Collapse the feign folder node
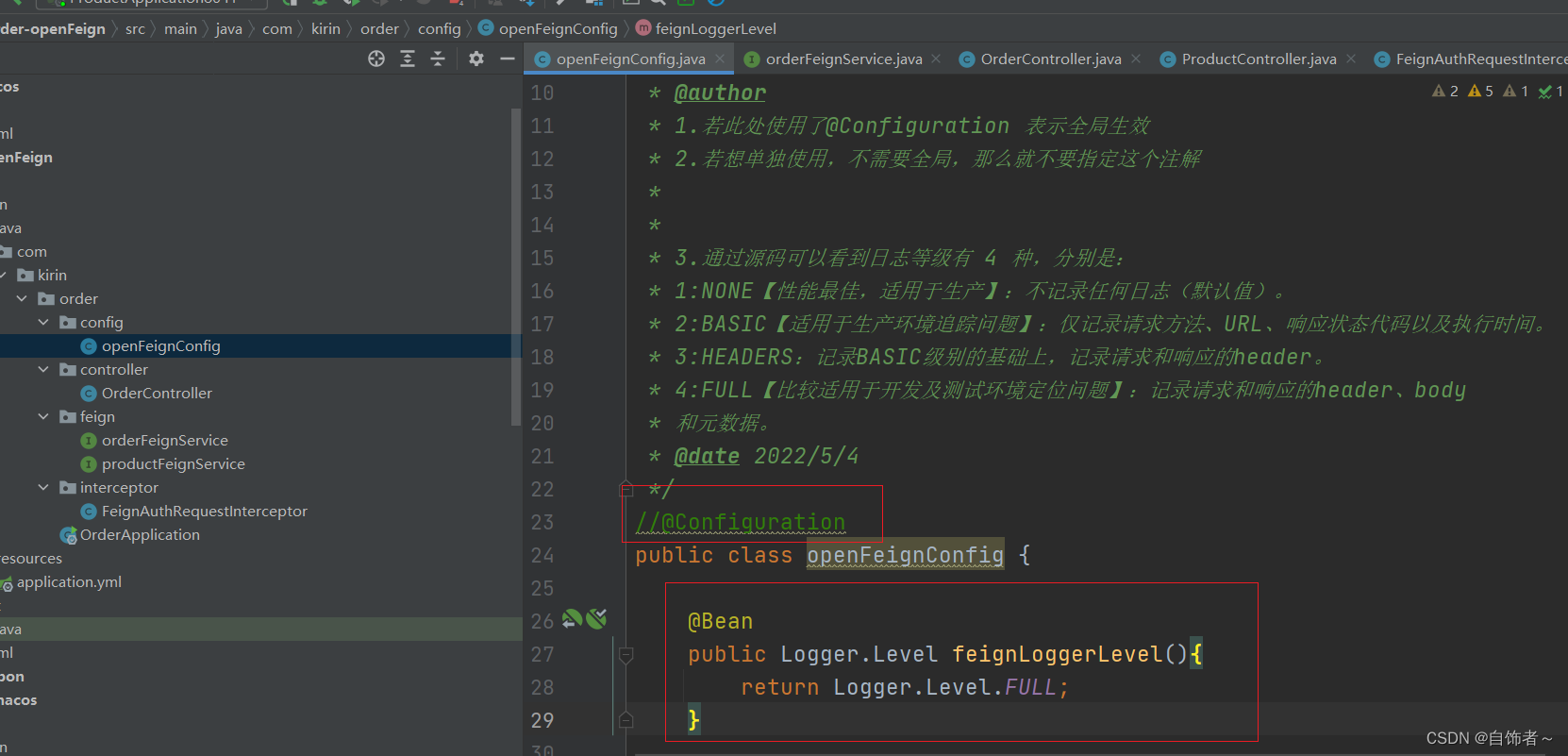 [x=43, y=416]
